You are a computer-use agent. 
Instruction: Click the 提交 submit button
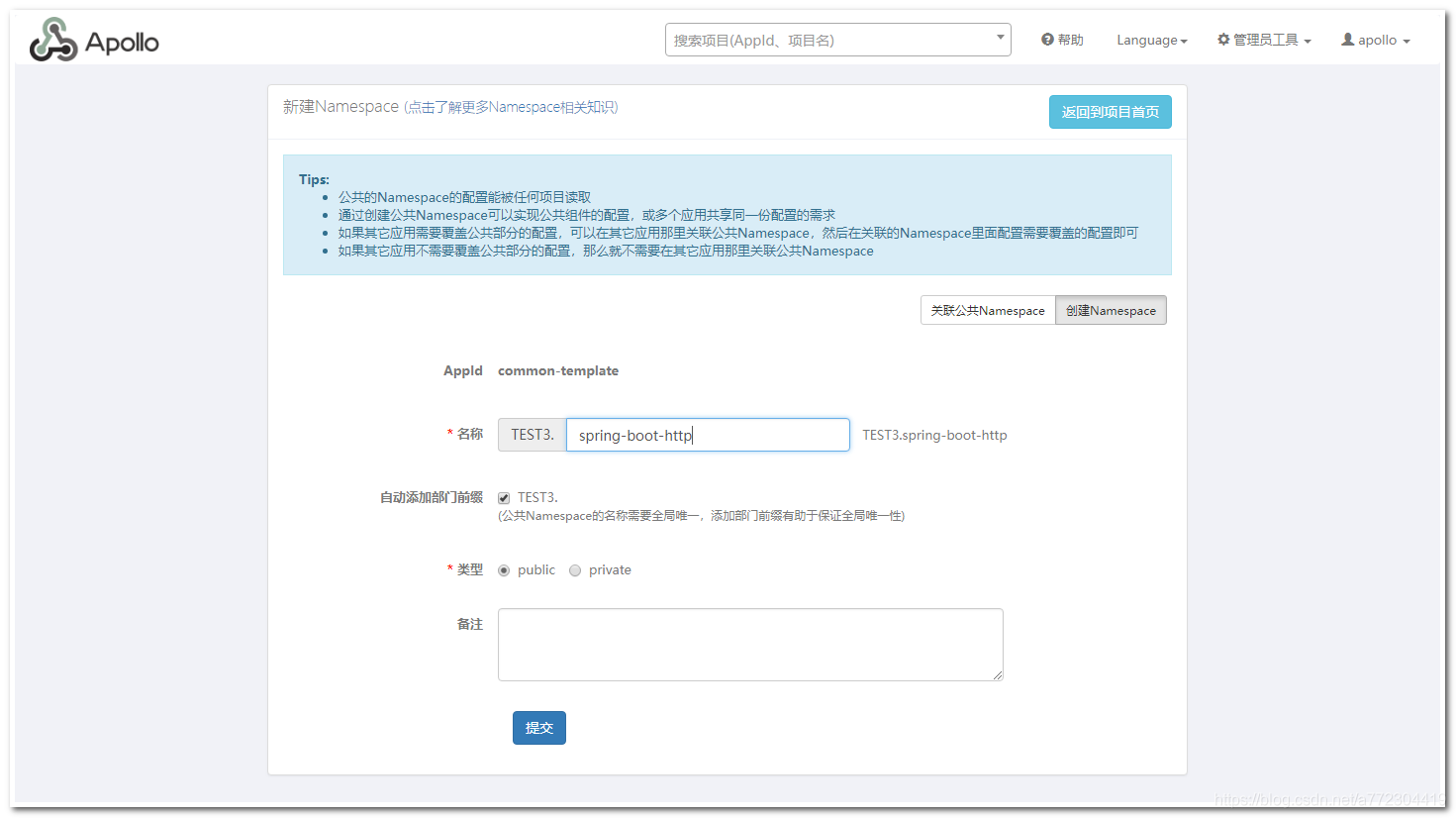click(x=538, y=727)
